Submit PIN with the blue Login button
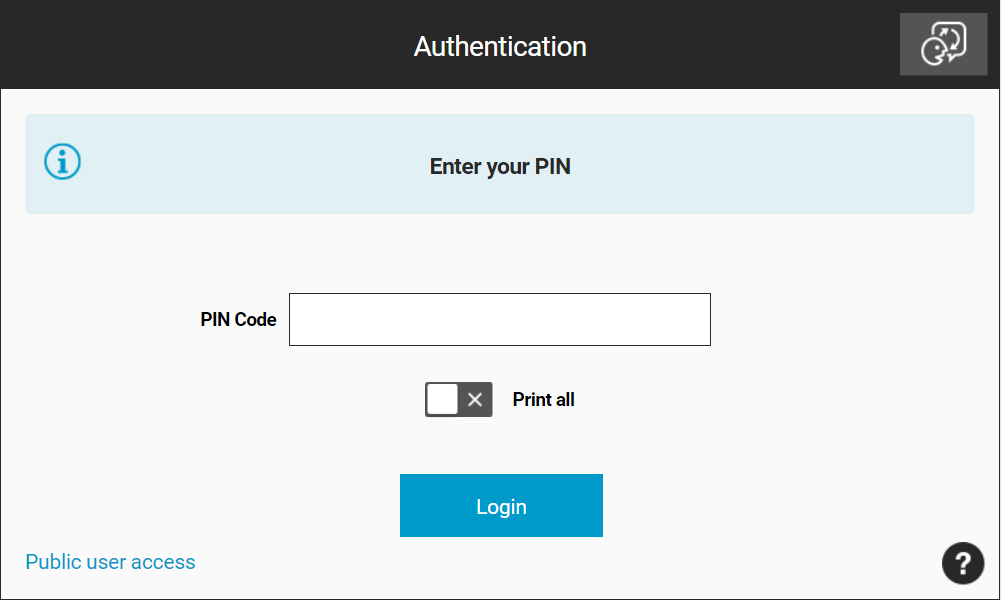Viewport: 1001px width, 600px height. point(501,506)
